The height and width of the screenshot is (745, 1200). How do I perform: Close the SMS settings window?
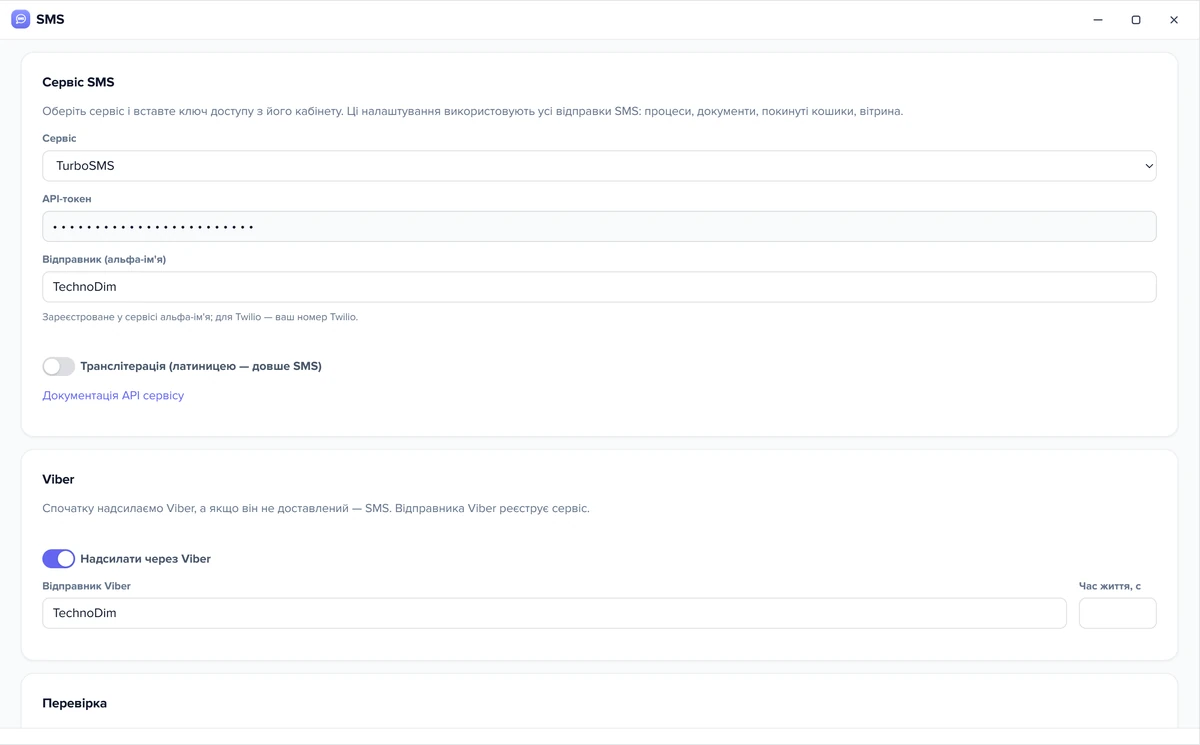point(1174,20)
